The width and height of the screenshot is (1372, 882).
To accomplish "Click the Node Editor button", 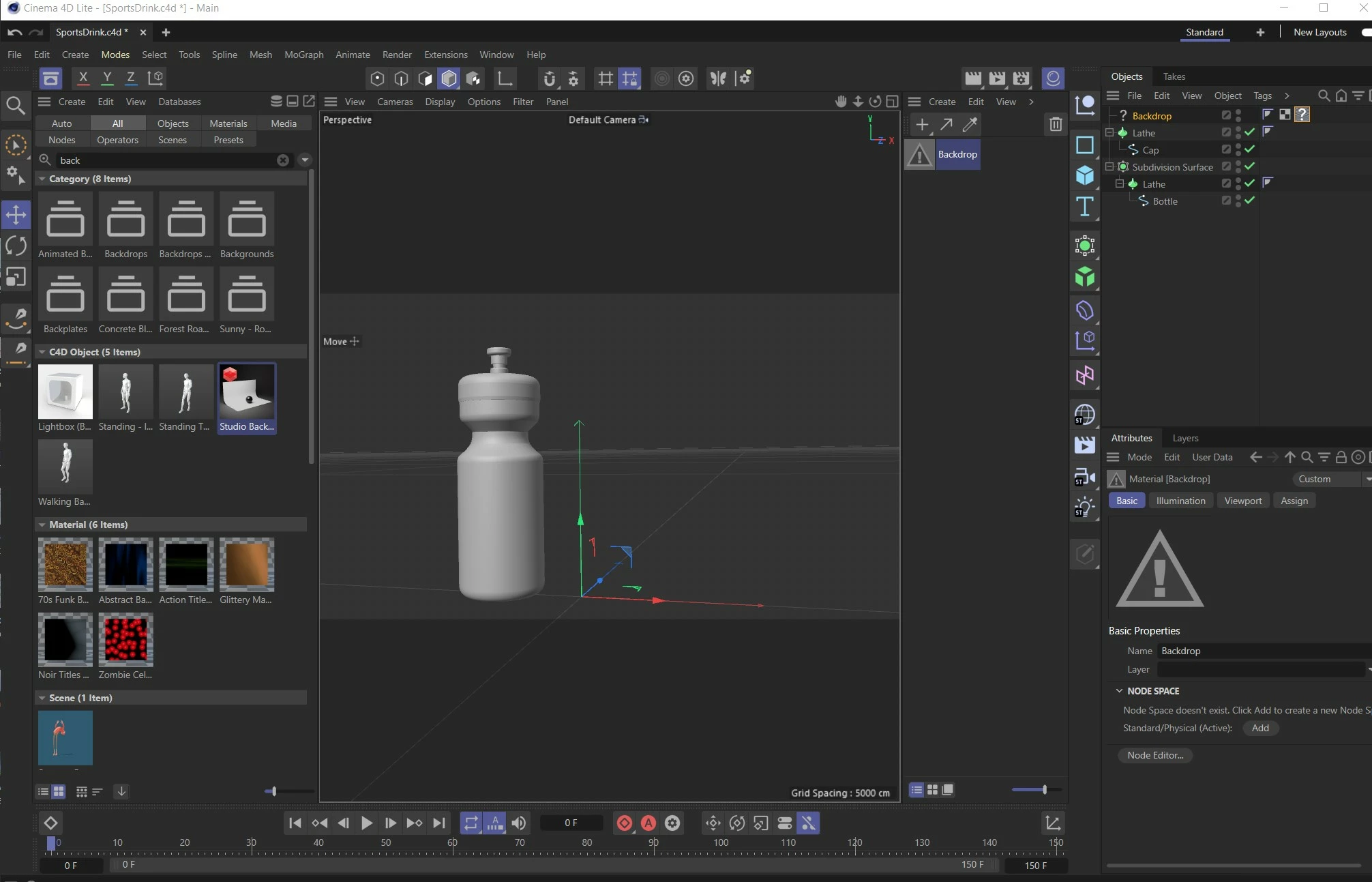I will (1154, 755).
